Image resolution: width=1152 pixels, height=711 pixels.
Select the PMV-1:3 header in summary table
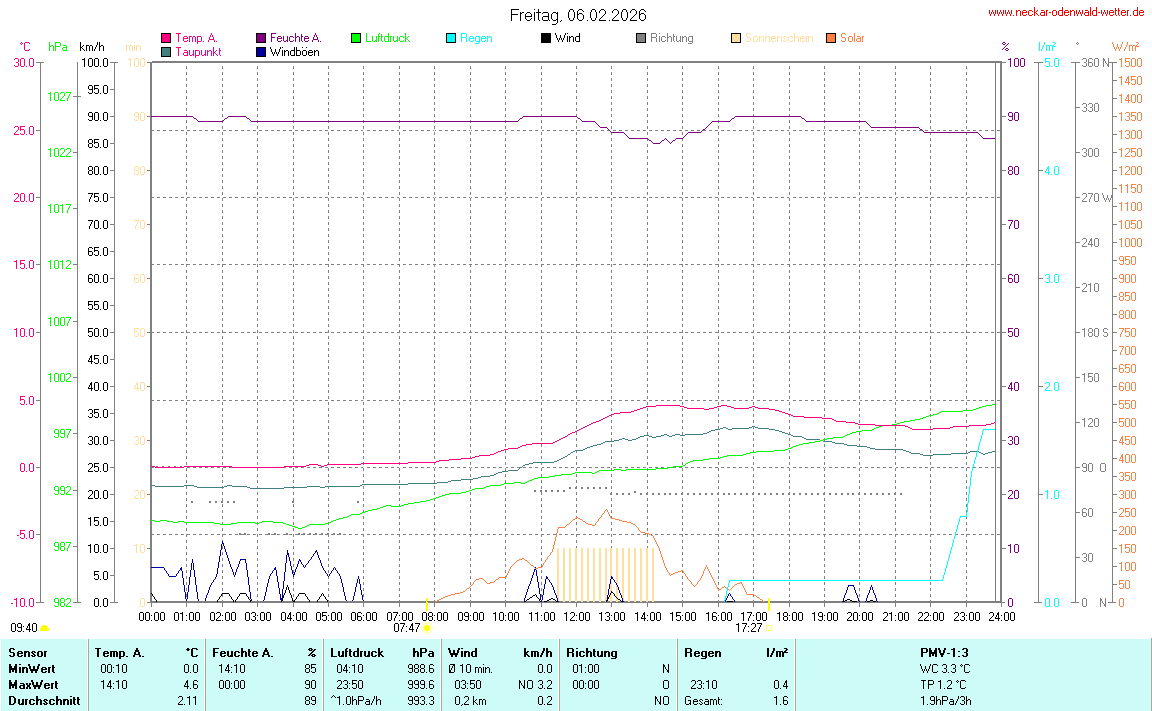(x=944, y=652)
